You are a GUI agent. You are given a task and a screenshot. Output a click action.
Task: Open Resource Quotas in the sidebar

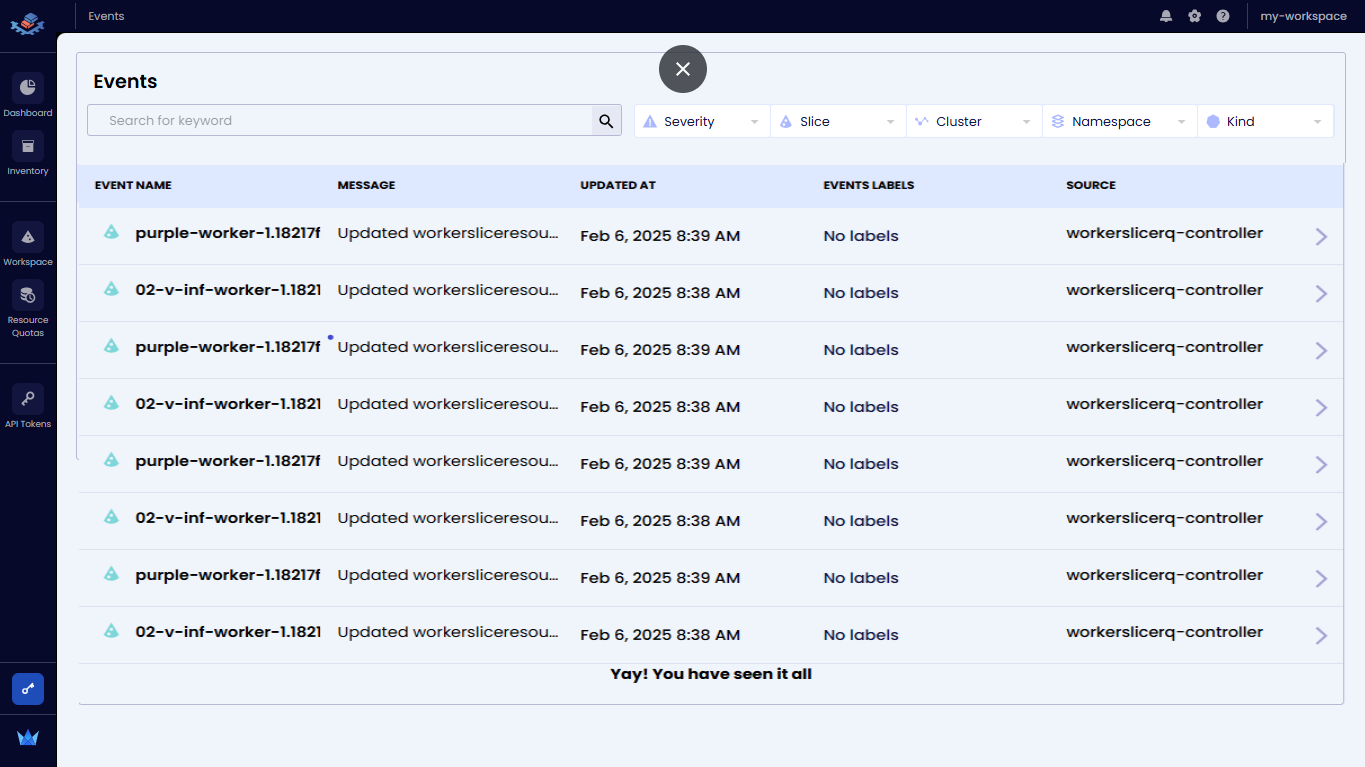pyautogui.click(x=28, y=296)
